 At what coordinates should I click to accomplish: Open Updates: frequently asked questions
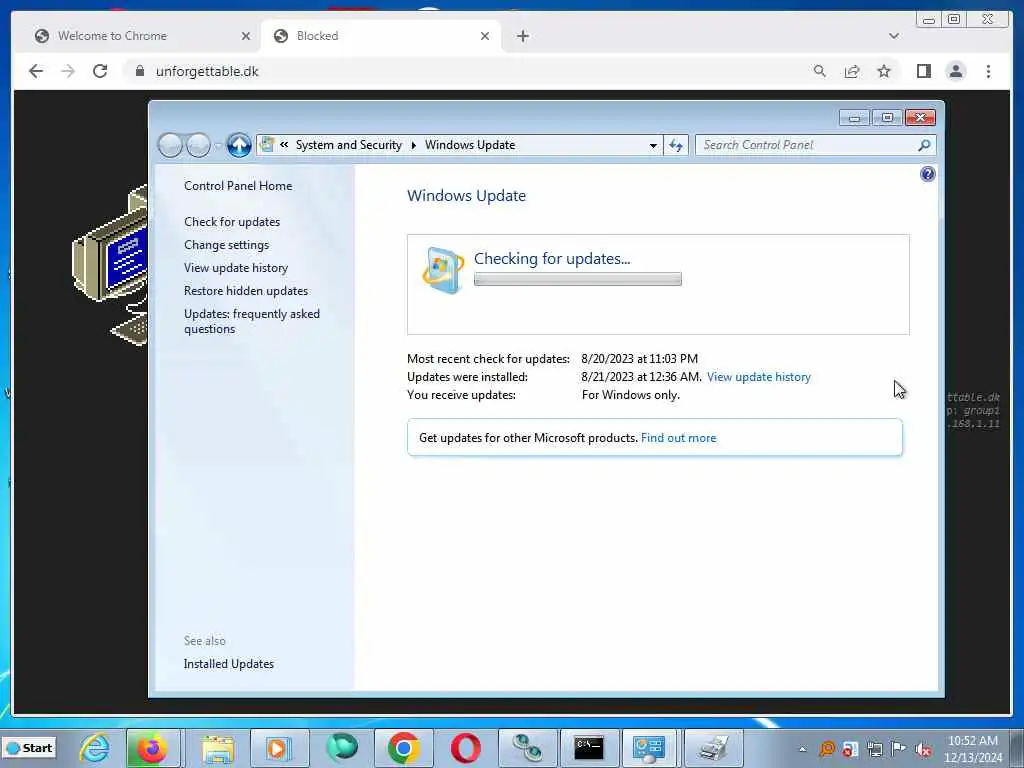251,321
